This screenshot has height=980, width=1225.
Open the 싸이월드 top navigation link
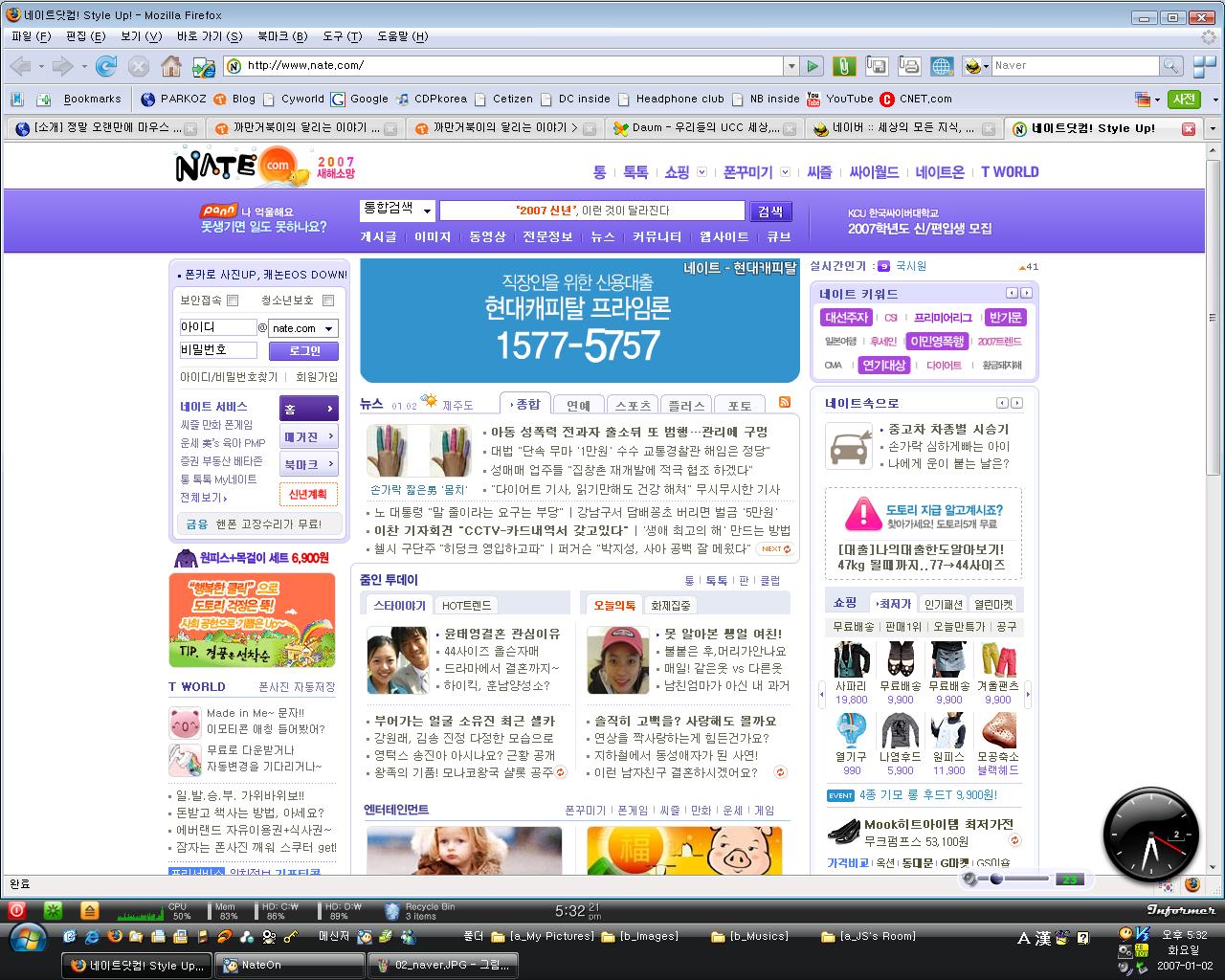point(874,172)
